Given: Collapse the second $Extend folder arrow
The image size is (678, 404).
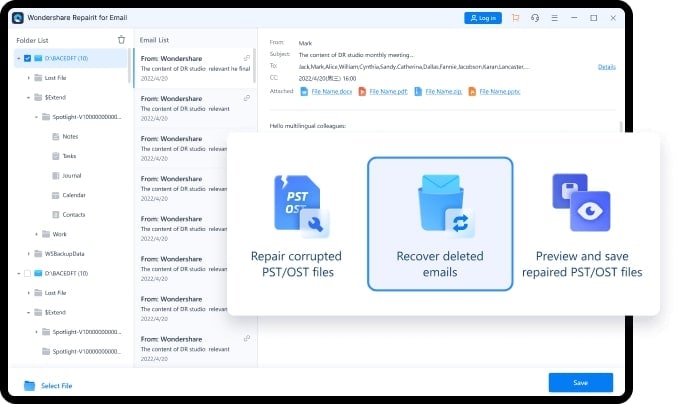Looking at the screenshot, I should (x=29, y=312).
